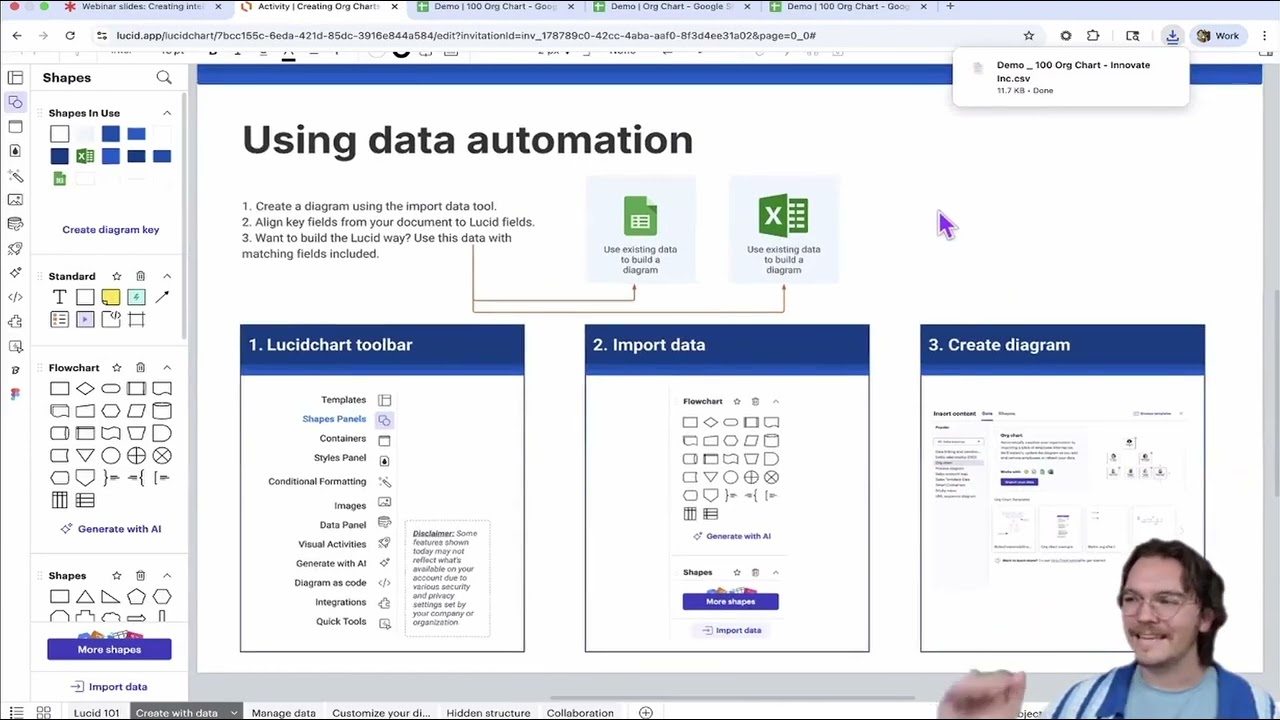The width and height of the screenshot is (1280, 720).
Task: Open the Containers rail icon
Action: click(15, 126)
